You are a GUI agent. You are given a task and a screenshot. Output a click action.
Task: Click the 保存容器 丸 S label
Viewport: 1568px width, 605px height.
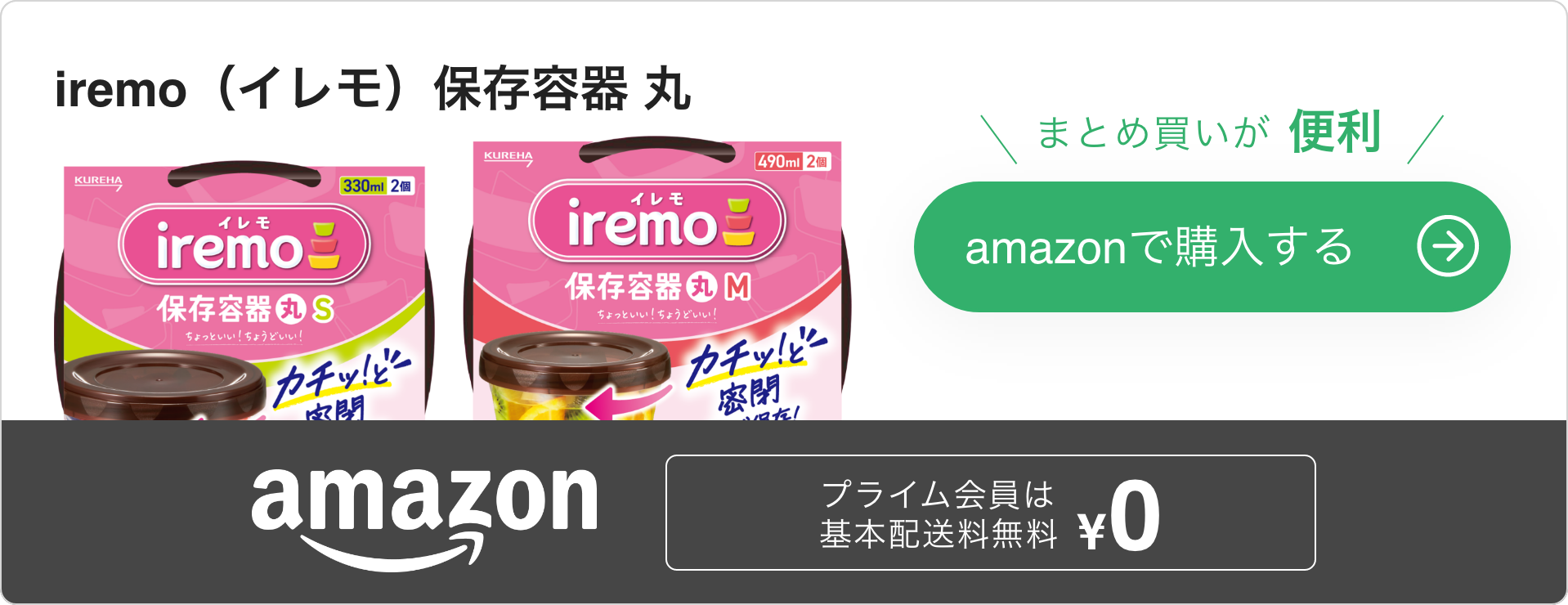245,309
